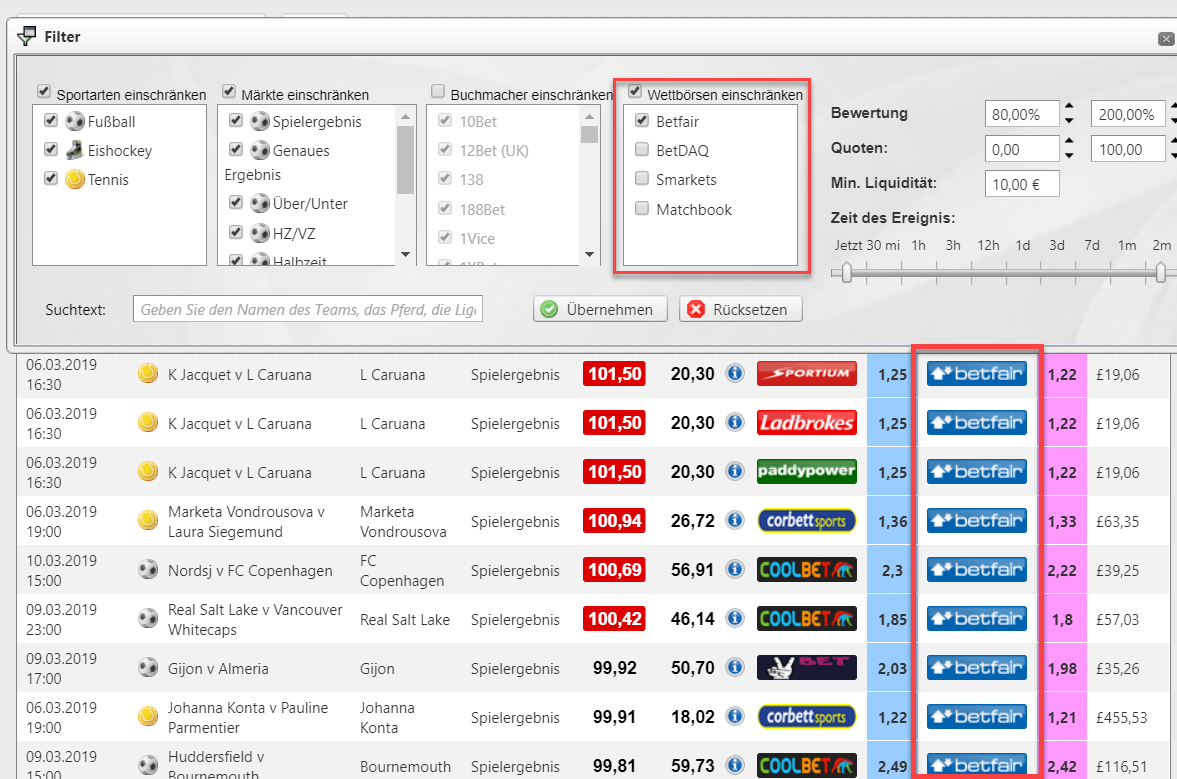The image size is (1177, 779).
Task: Click the left handle of Zeit des Ereignis slider
Action: [847, 272]
